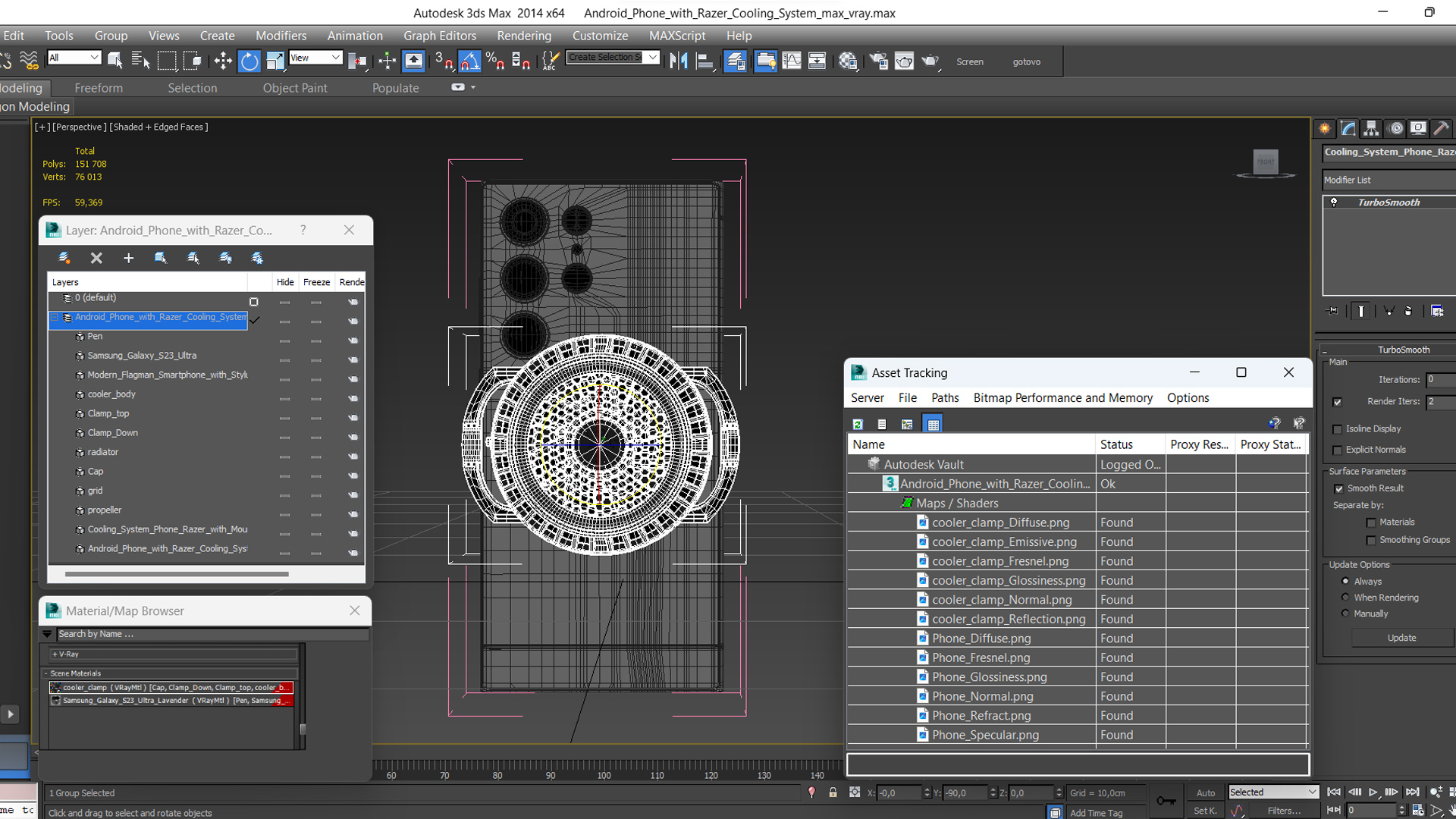Image resolution: width=1456 pixels, height=819 pixels.
Task: Select the Always update radio button
Action: click(1345, 582)
